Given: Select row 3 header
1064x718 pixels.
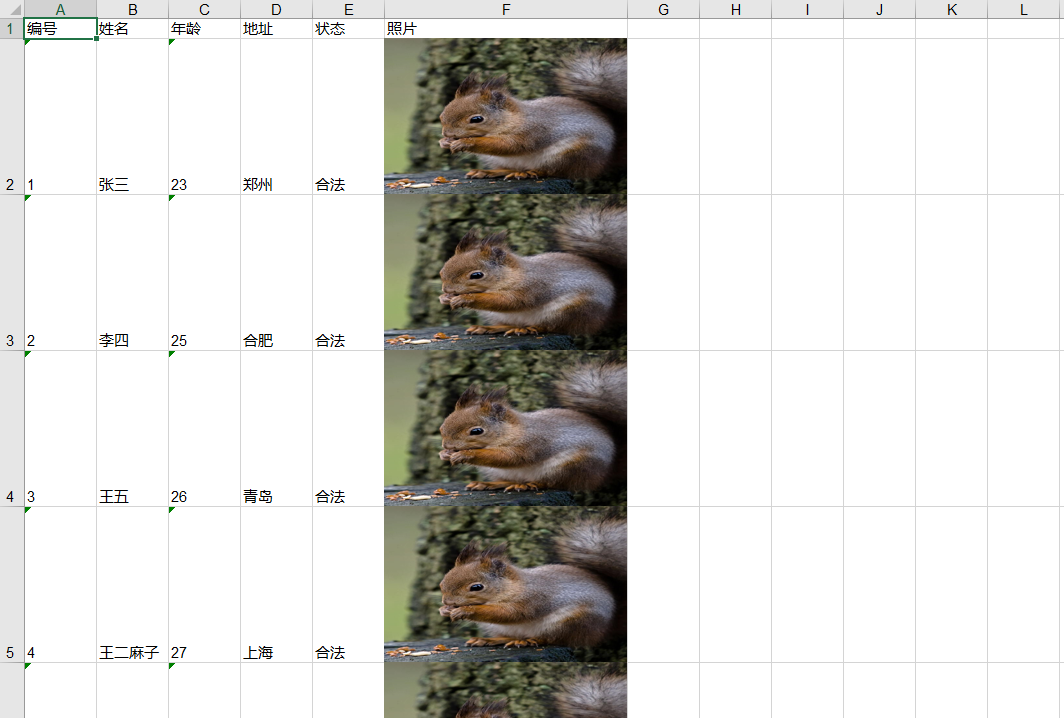Looking at the screenshot, I should tap(12, 273).
